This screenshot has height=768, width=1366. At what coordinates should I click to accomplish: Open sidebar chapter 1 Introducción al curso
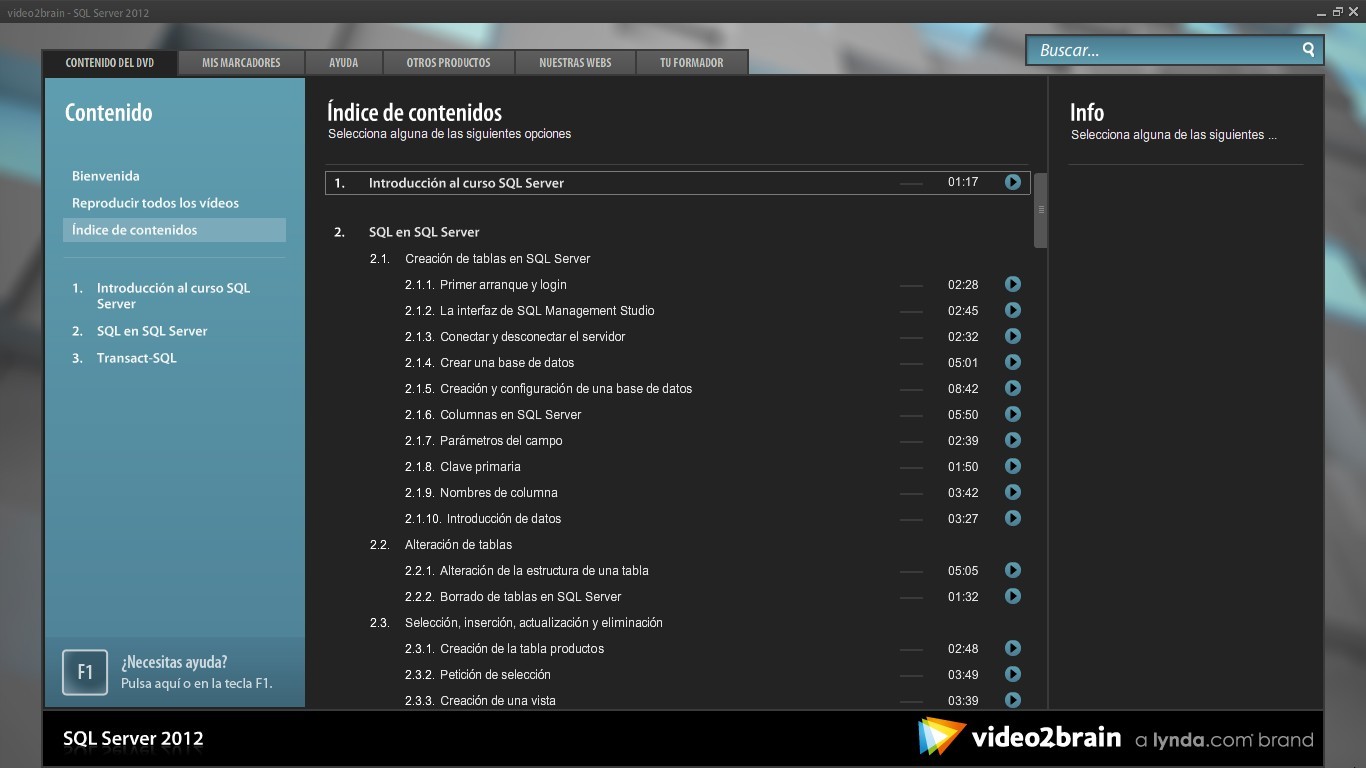174,296
